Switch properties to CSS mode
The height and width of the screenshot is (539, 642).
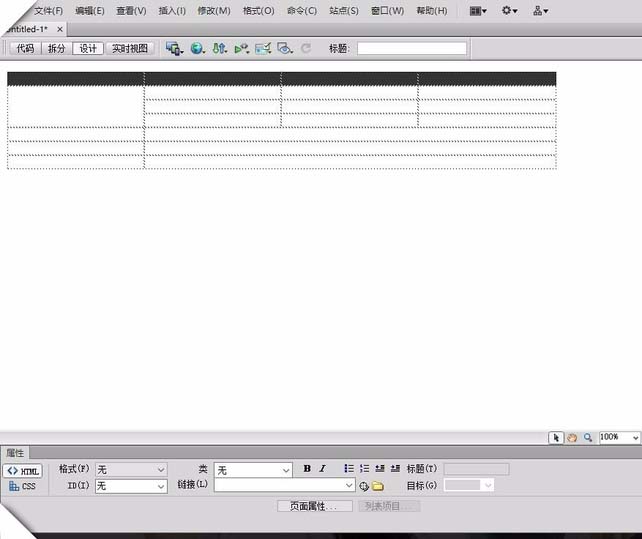coord(23,486)
